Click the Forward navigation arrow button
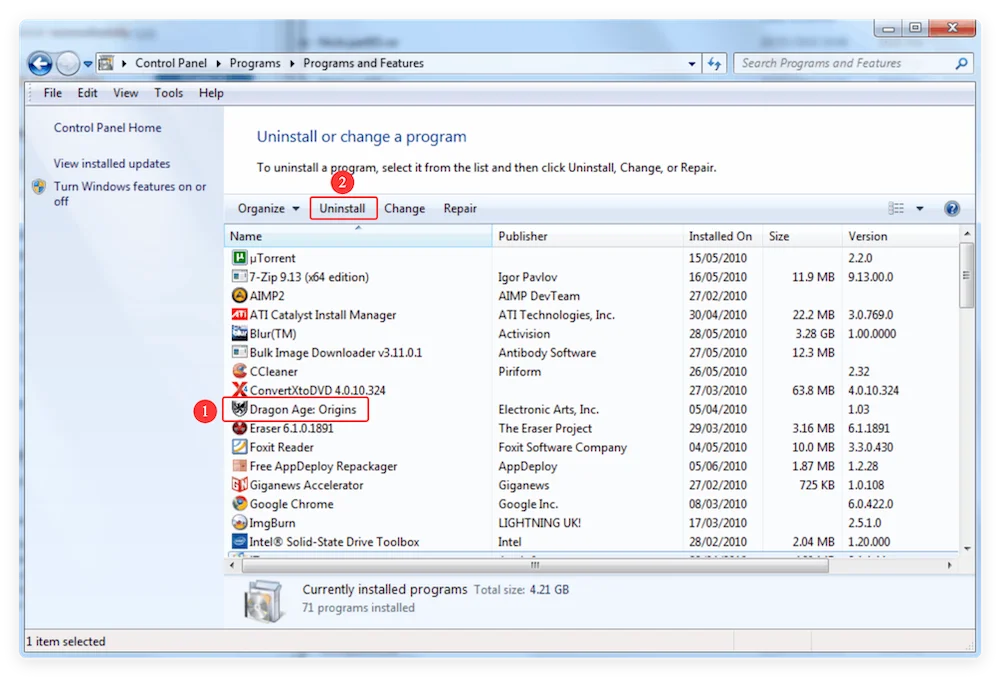 pyautogui.click(x=68, y=63)
